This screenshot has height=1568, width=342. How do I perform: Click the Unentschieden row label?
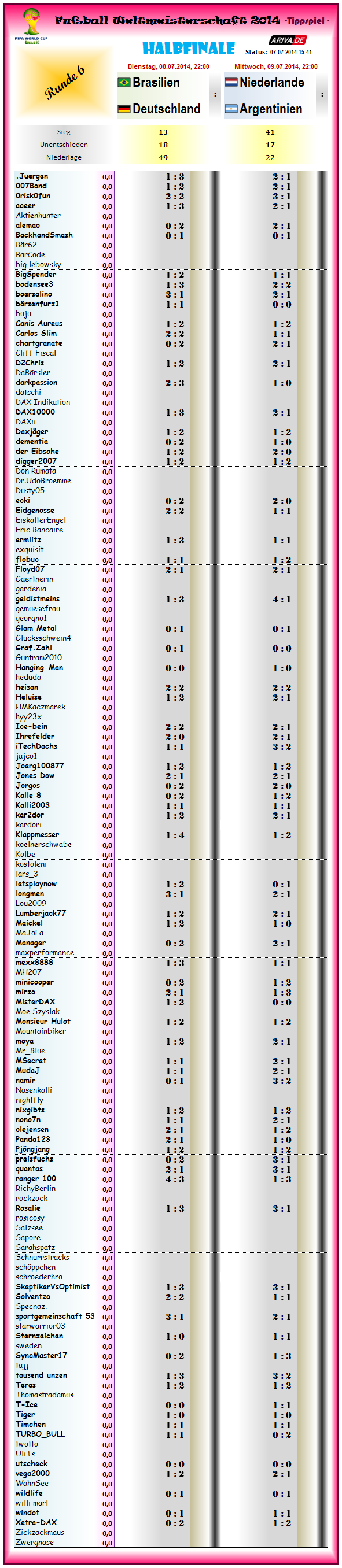tap(64, 145)
